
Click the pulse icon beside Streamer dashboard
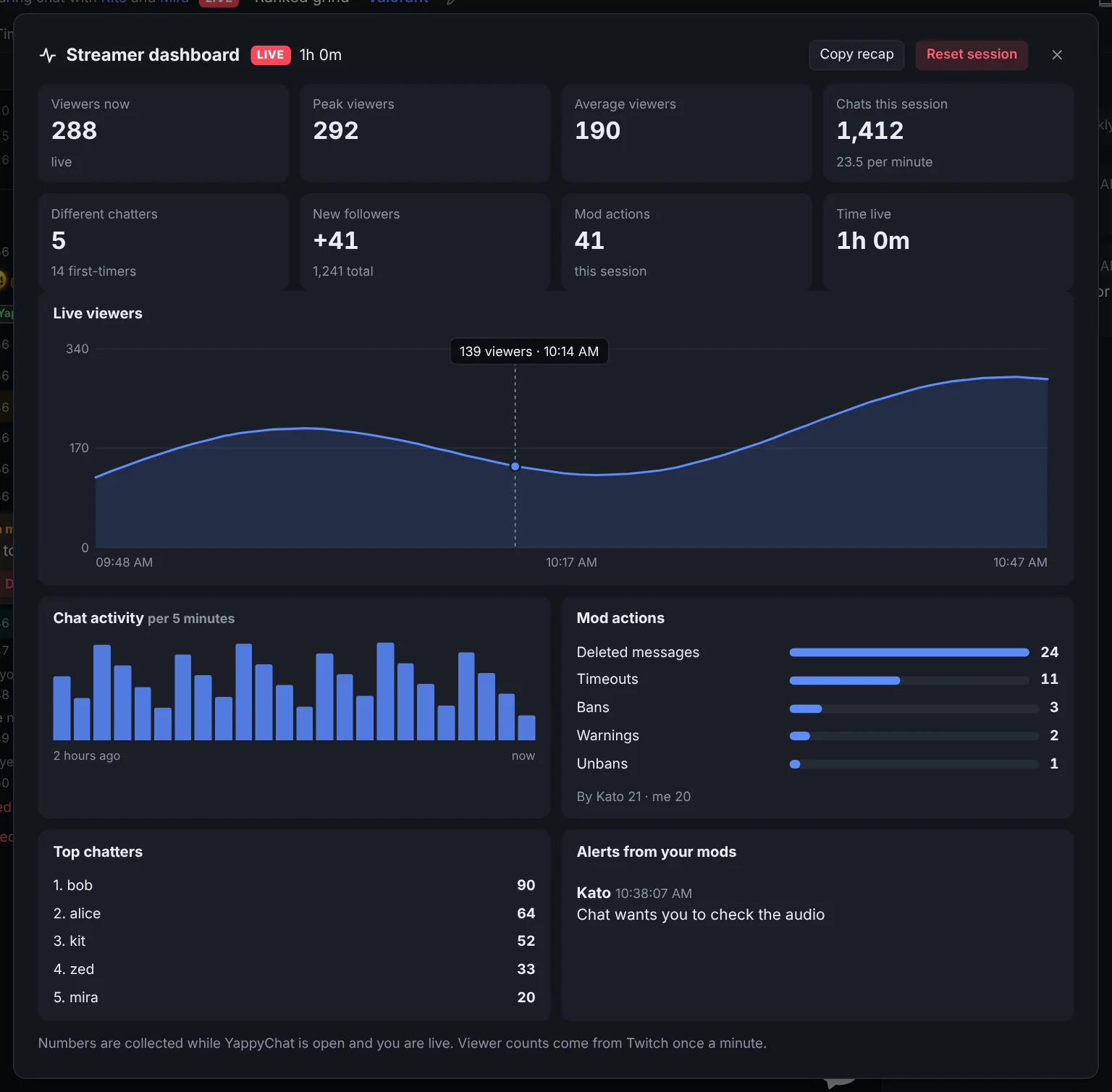[x=48, y=55]
